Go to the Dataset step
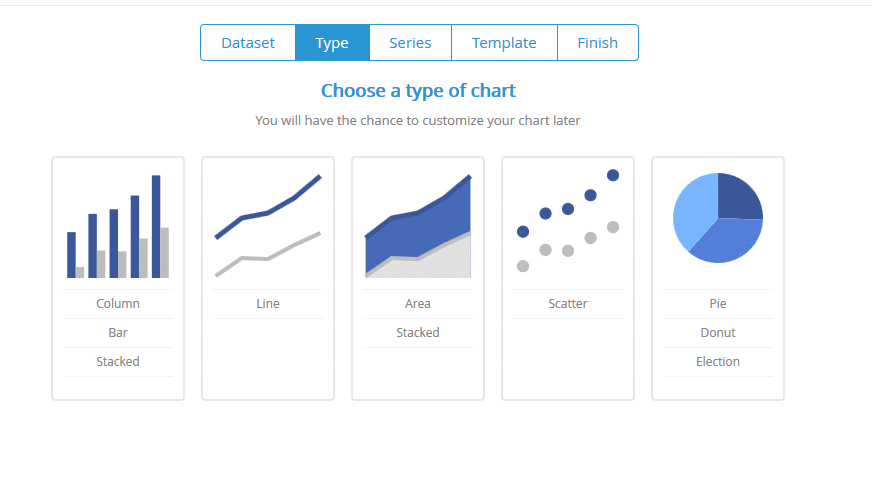The image size is (872, 477). coord(248,43)
